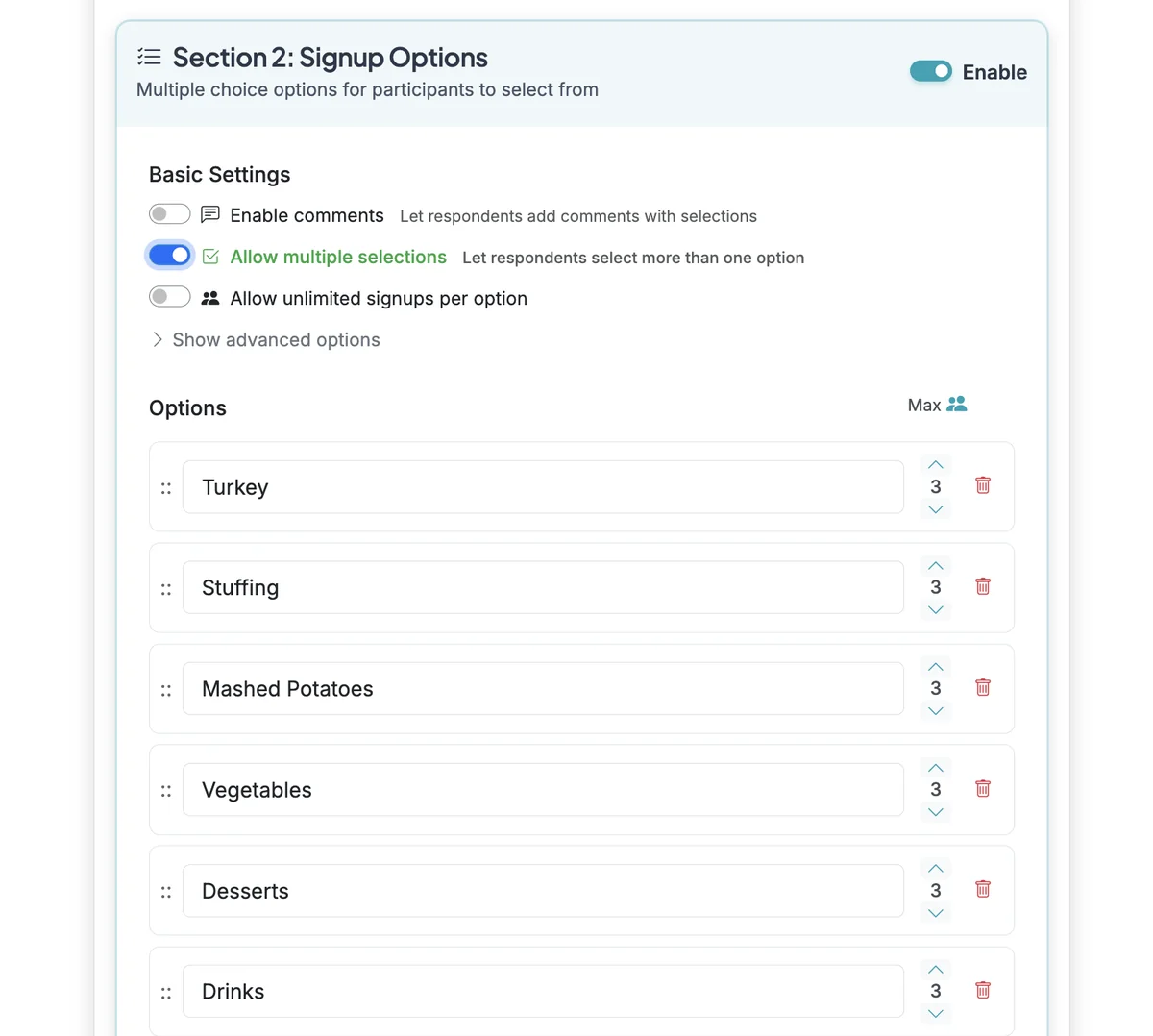The height and width of the screenshot is (1036, 1153).
Task: Disable Section 2 with Enable toggle
Action: click(x=930, y=71)
